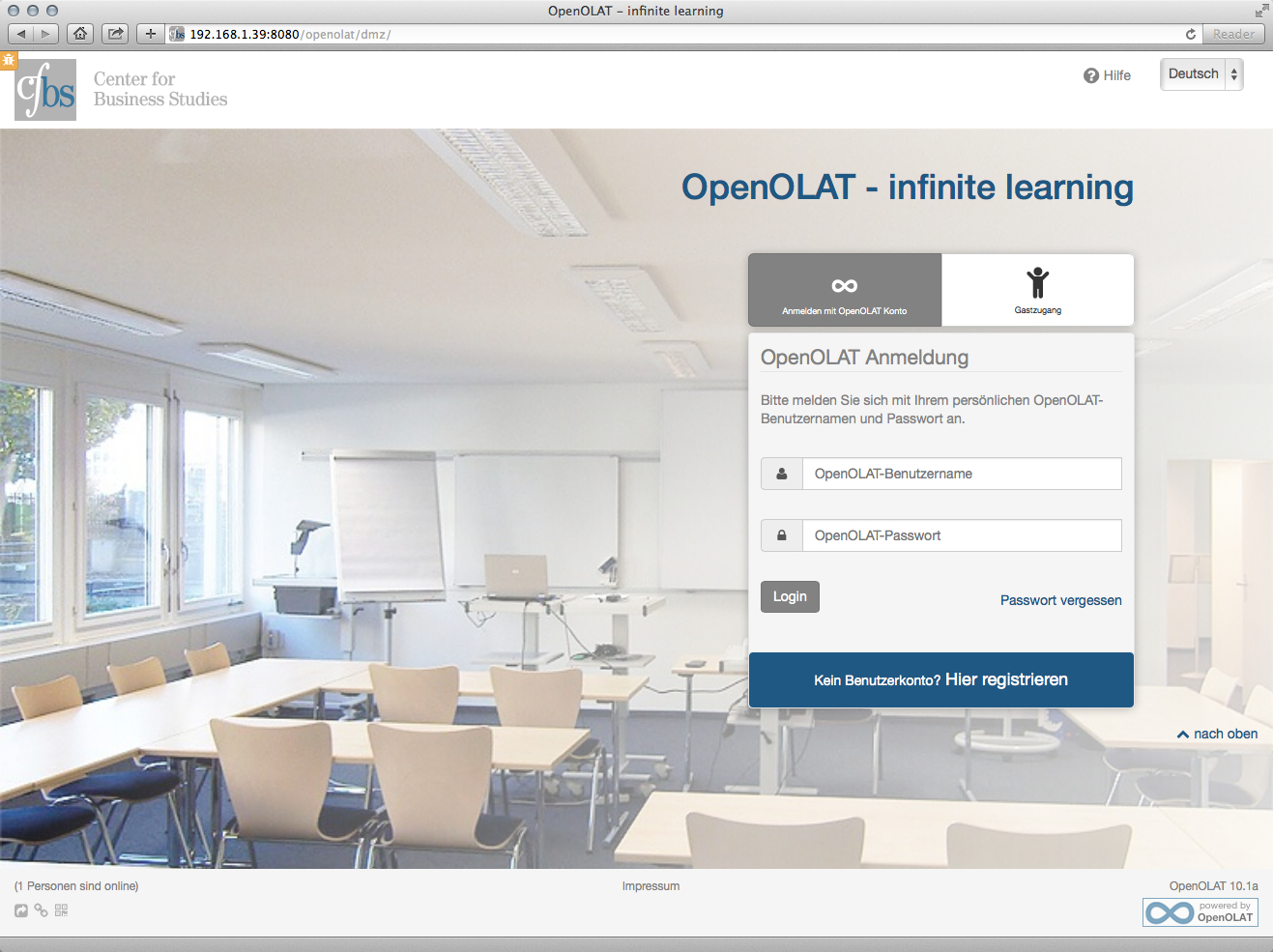1273x952 pixels.
Task: Click OpenOLAT 10.1a version text
Action: point(1213,886)
